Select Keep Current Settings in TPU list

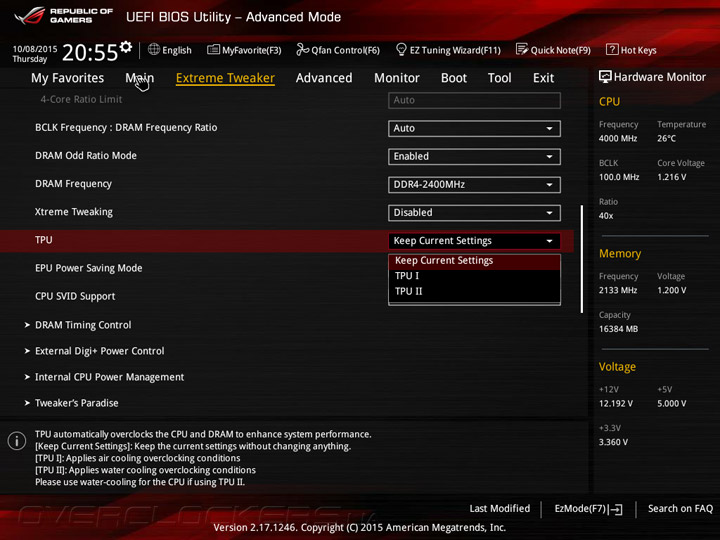(474, 261)
